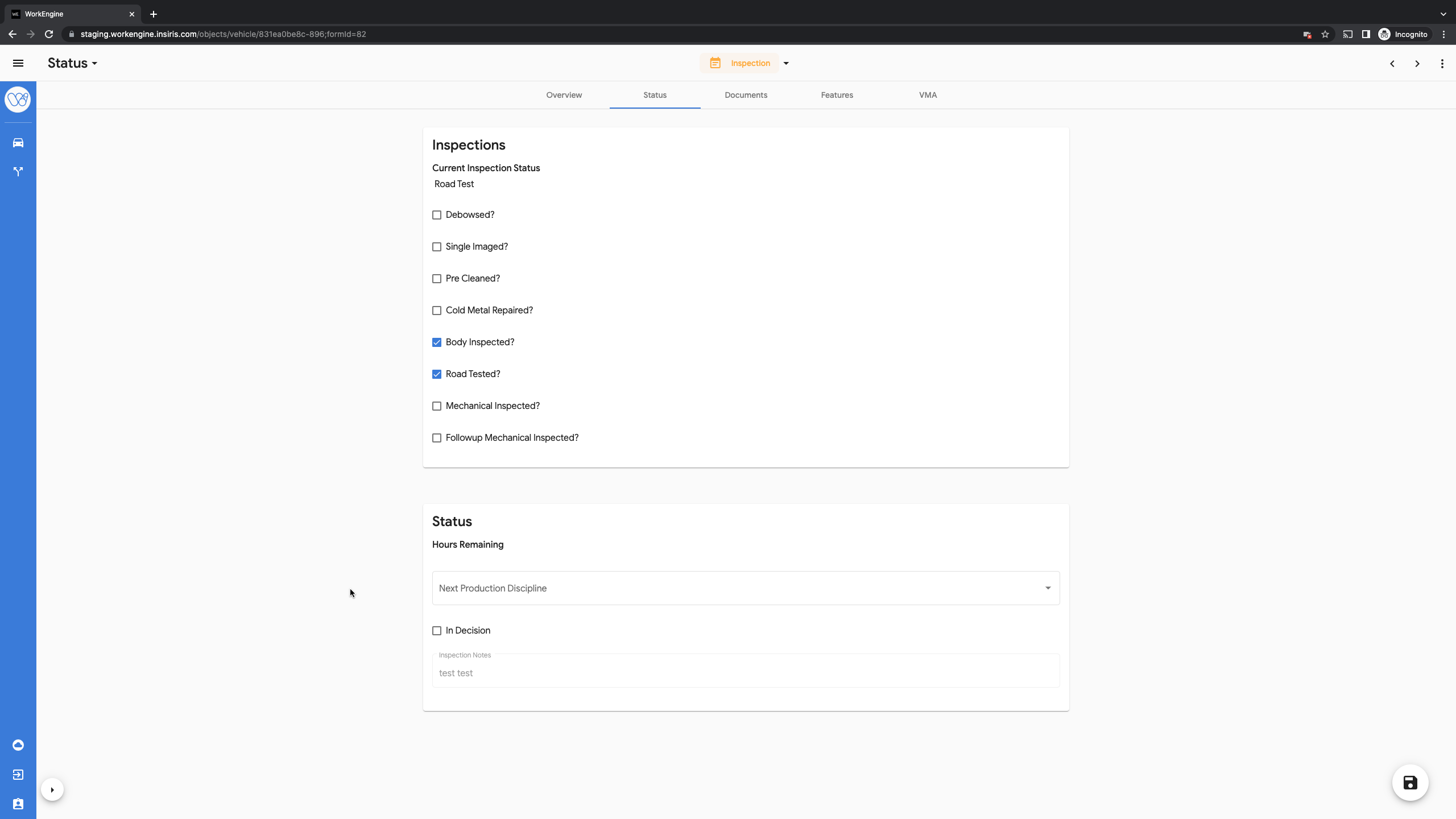This screenshot has width=1456, height=819.
Task: Click the floppy disk save button
Action: coord(1410,783)
